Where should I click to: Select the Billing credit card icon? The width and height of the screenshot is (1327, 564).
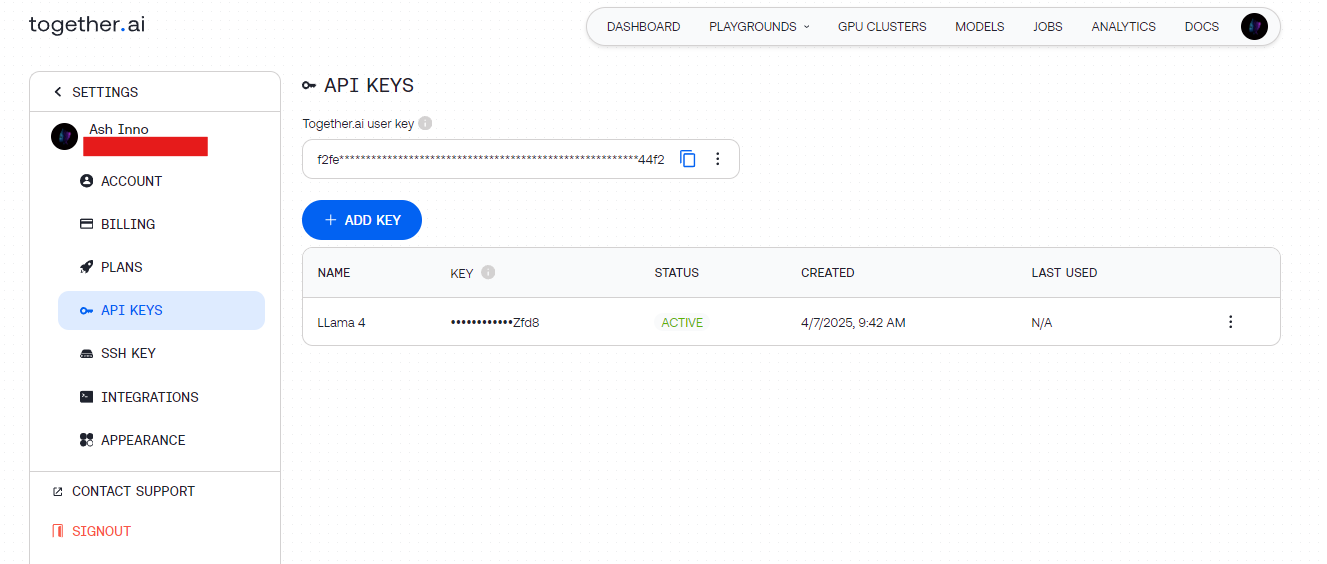tap(86, 224)
